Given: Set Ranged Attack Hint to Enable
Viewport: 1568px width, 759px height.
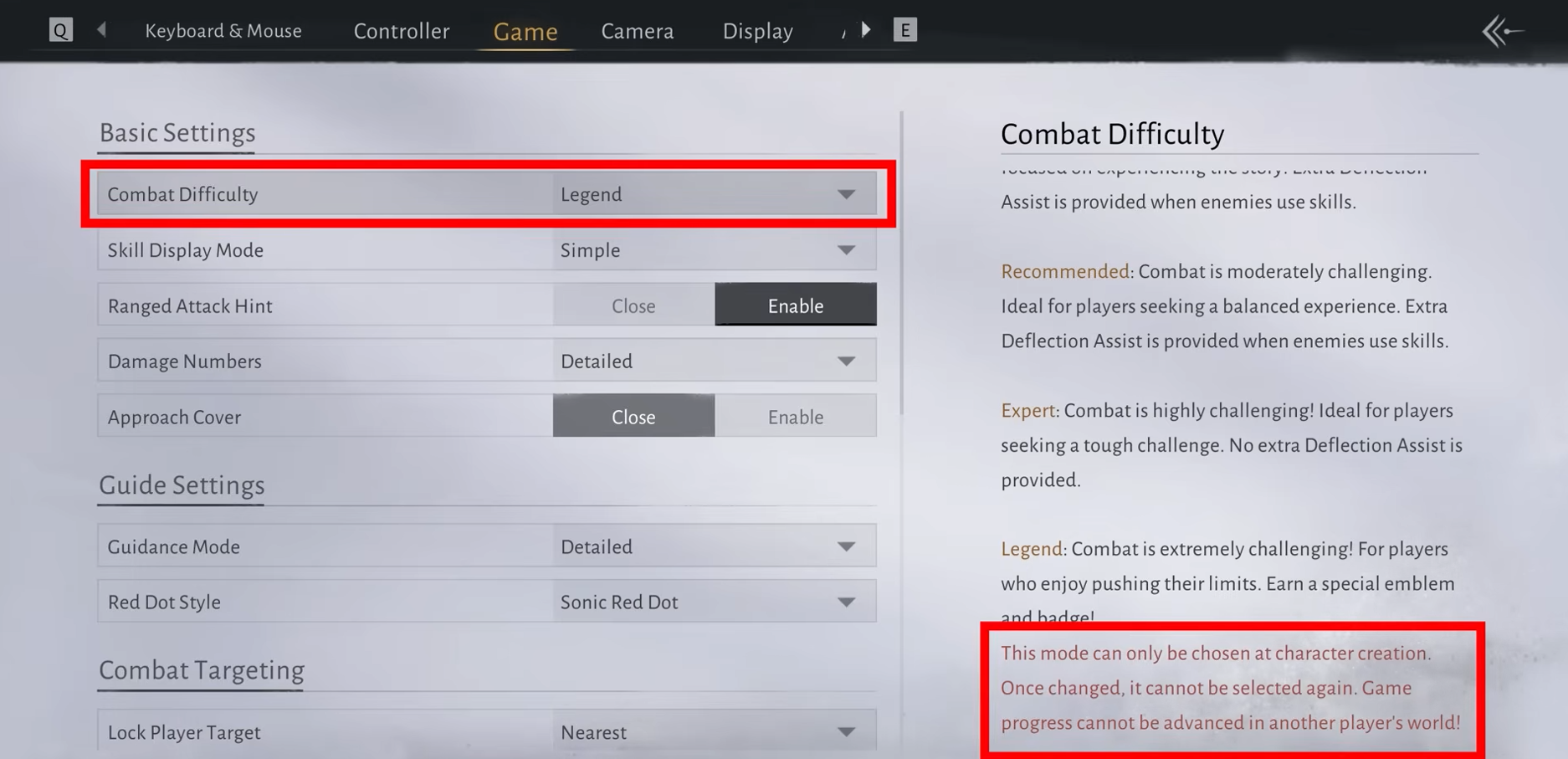Looking at the screenshot, I should (x=796, y=305).
